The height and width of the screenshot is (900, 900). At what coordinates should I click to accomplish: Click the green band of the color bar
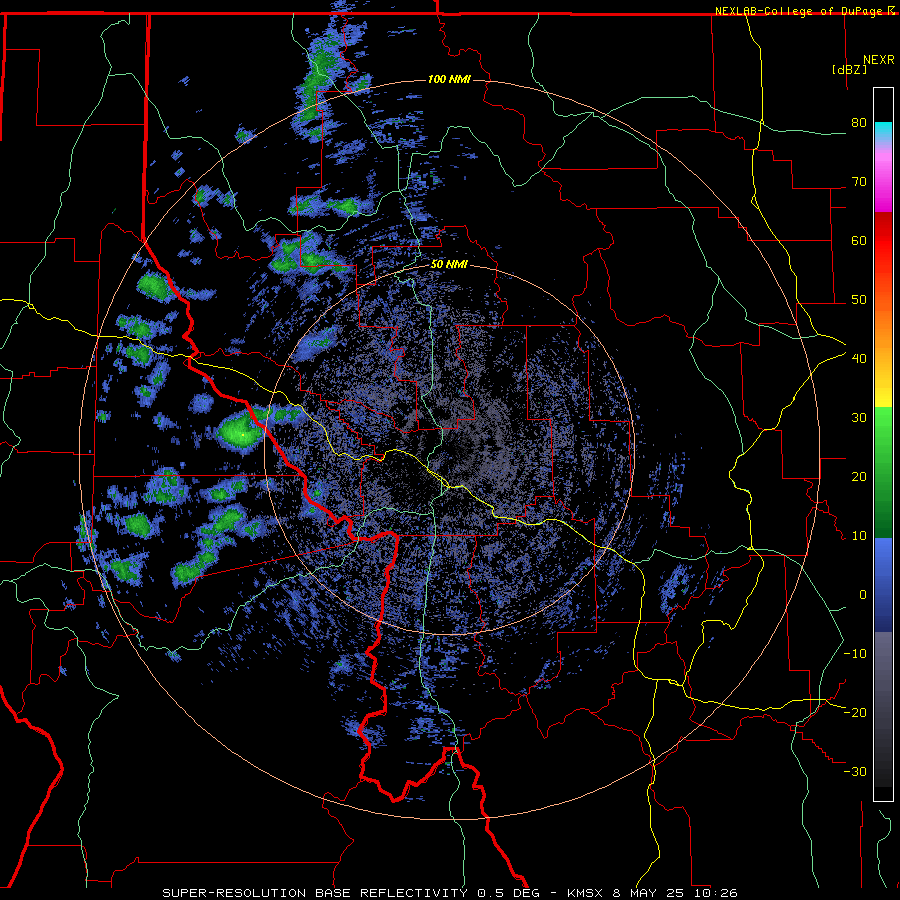click(x=883, y=472)
